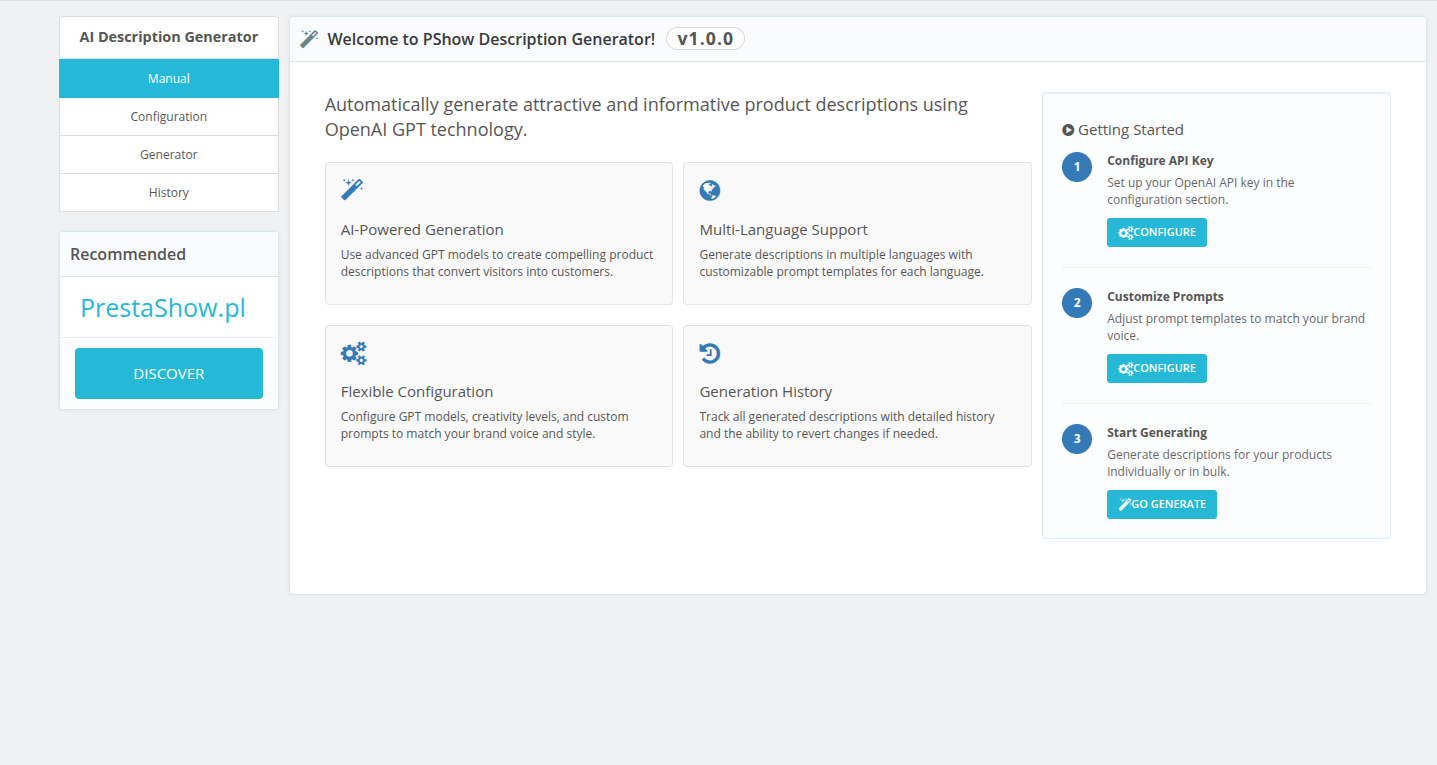Click the Customize Prompts heading
Screen dimensions: 1437x765
pos(1165,296)
